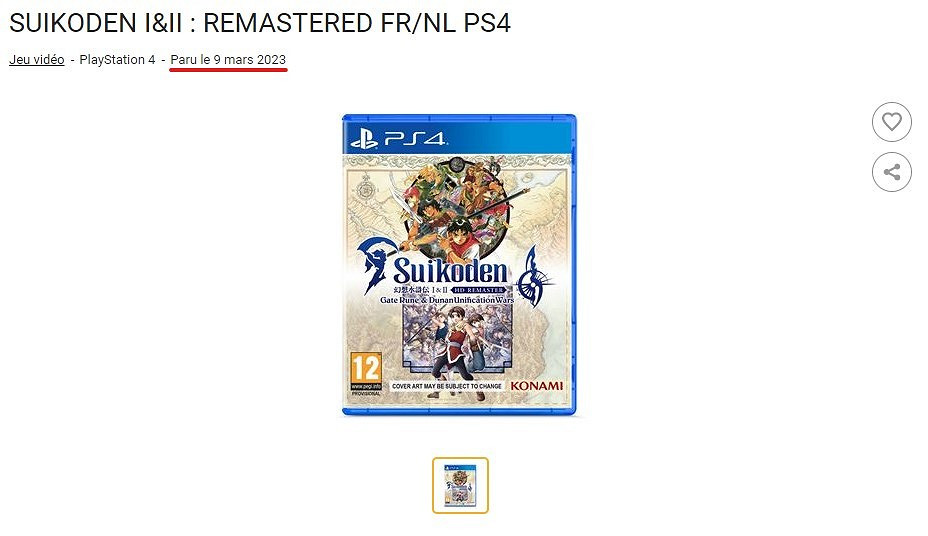Click the red KONAMI logo on the cover
Screen dimensions: 928x536
tap(537, 386)
